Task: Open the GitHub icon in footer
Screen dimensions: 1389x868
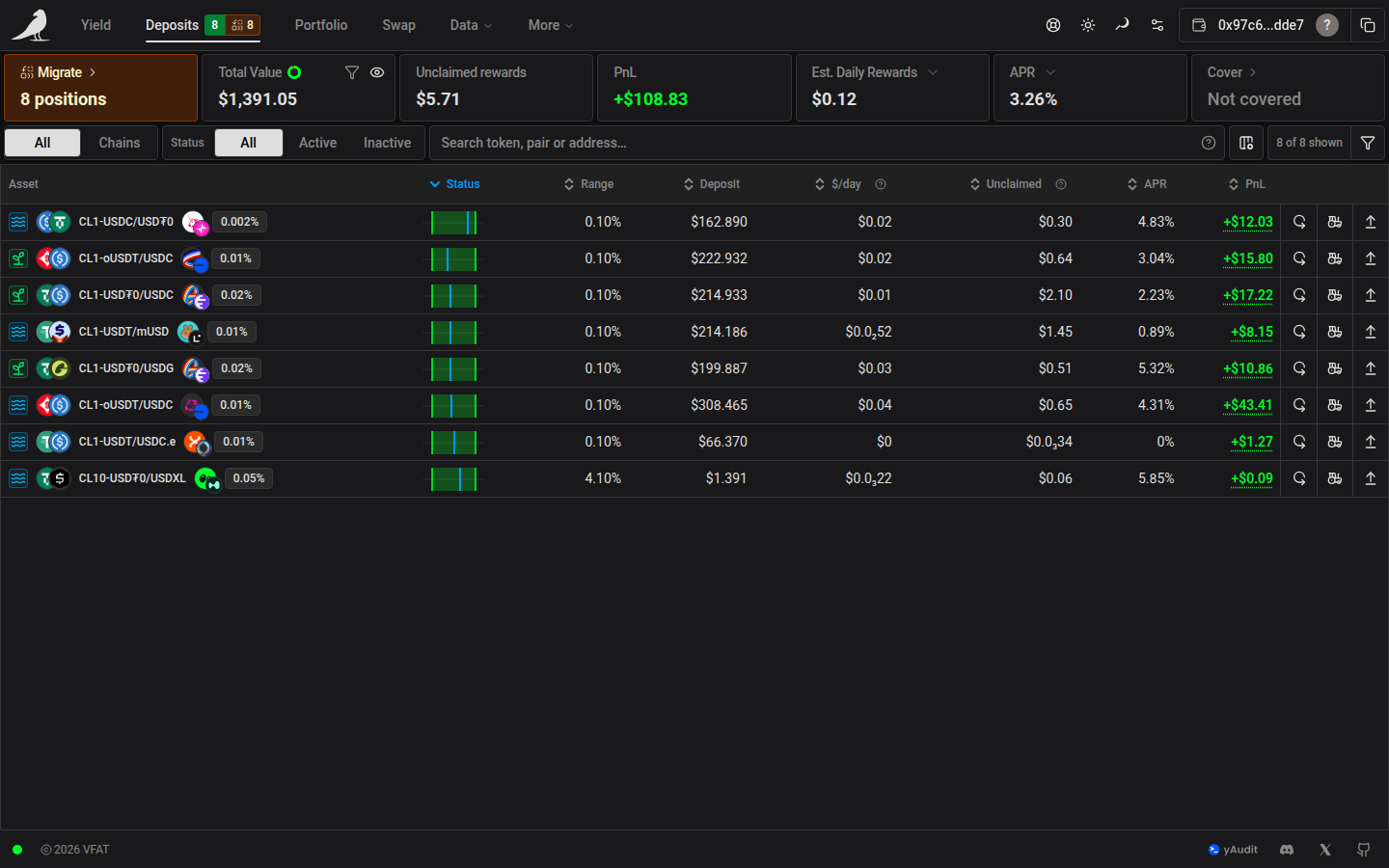Action: pos(1364,850)
